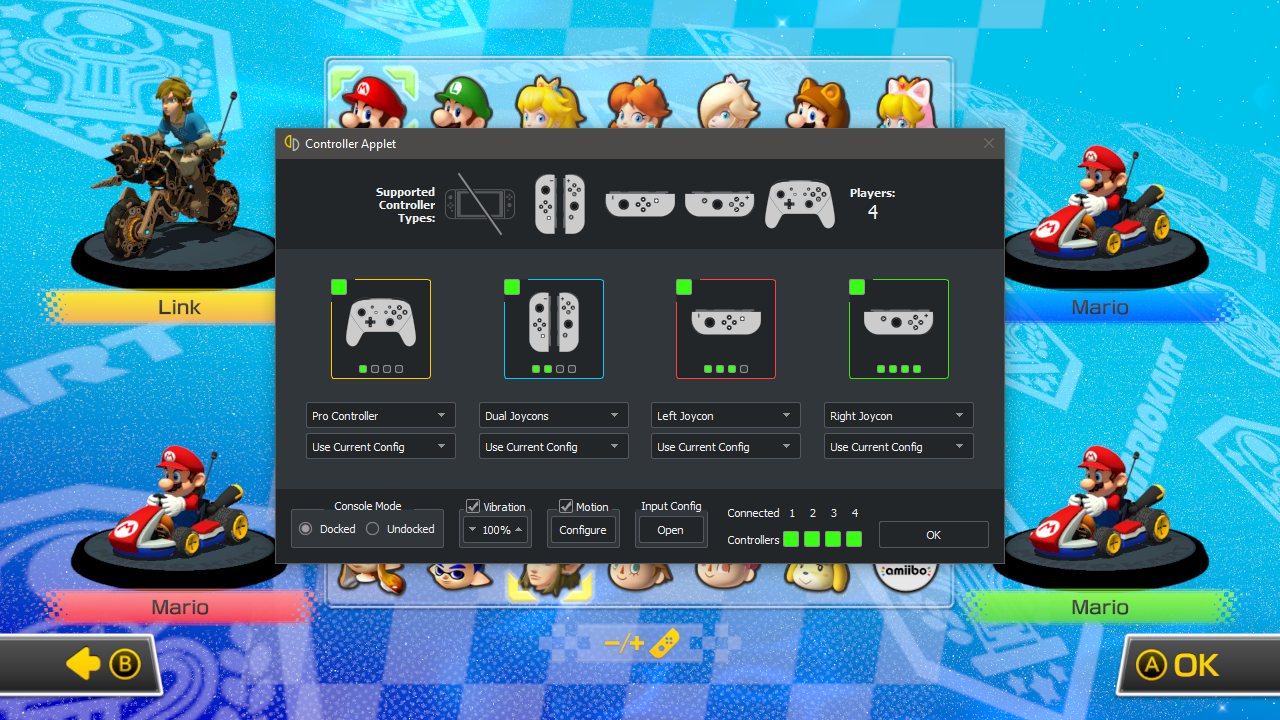Image resolution: width=1280 pixels, height=720 pixels.
Task: Click the Motion Configure button
Action: pyautogui.click(x=583, y=530)
